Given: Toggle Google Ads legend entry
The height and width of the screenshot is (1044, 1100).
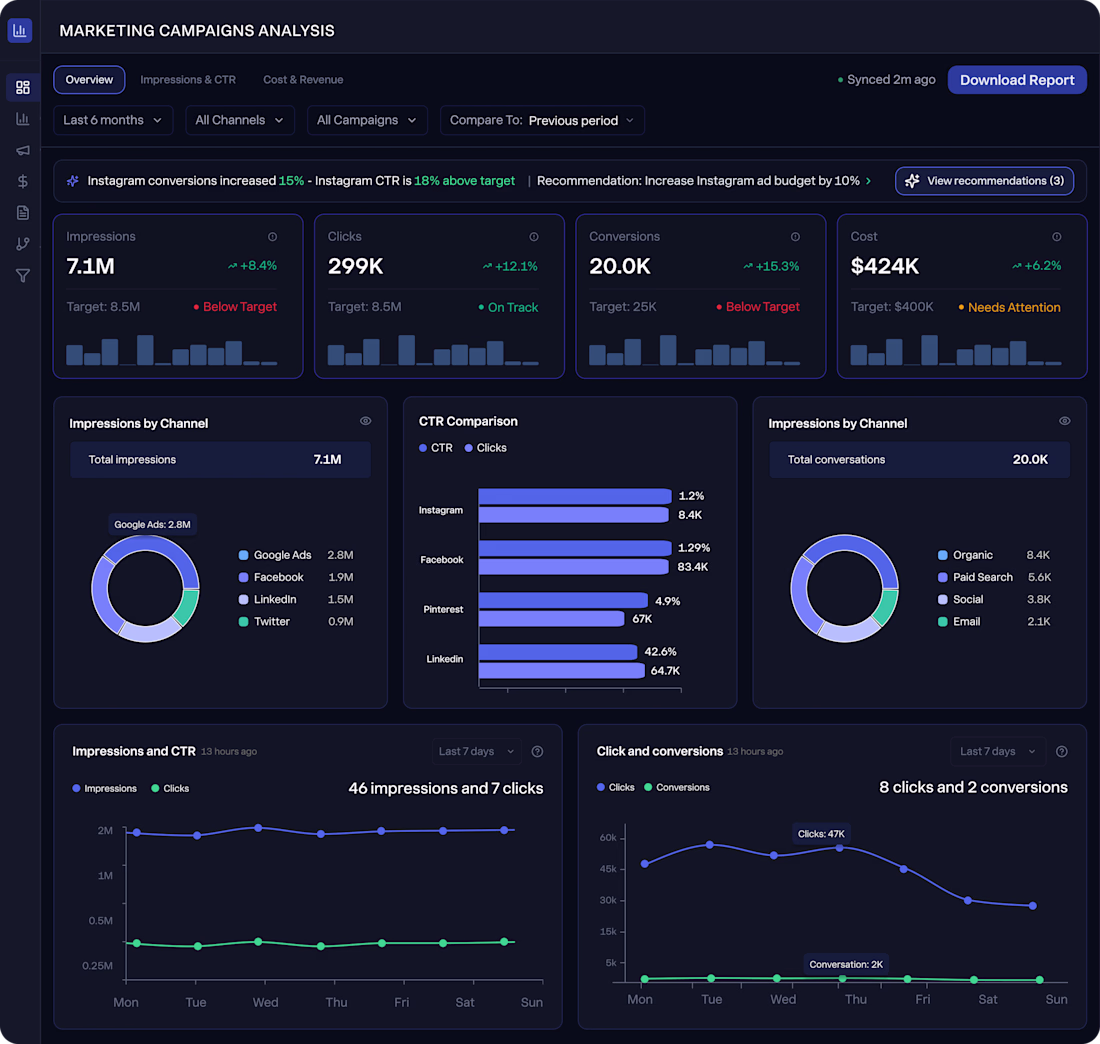Looking at the screenshot, I should (x=295, y=555).
